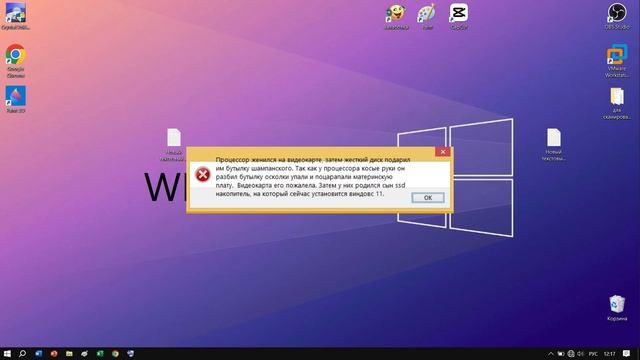The height and width of the screenshot is (360, 640).
Task: Open File Explorer from the taskbar
Action: [69, 353]
